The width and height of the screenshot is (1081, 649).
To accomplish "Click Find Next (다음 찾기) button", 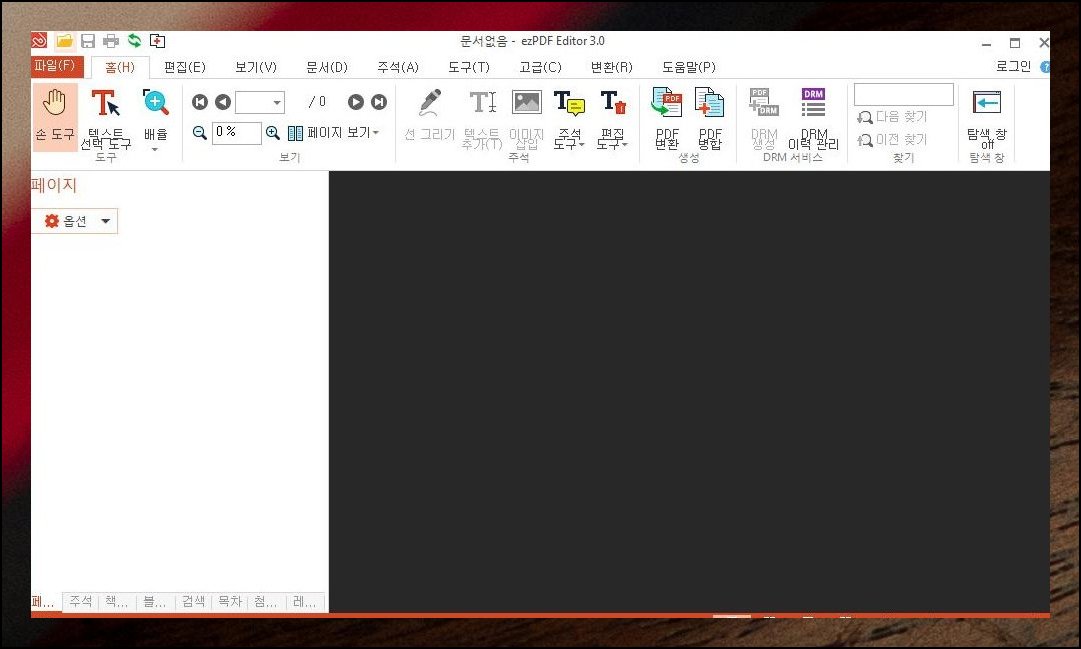I will click(893, 117).
